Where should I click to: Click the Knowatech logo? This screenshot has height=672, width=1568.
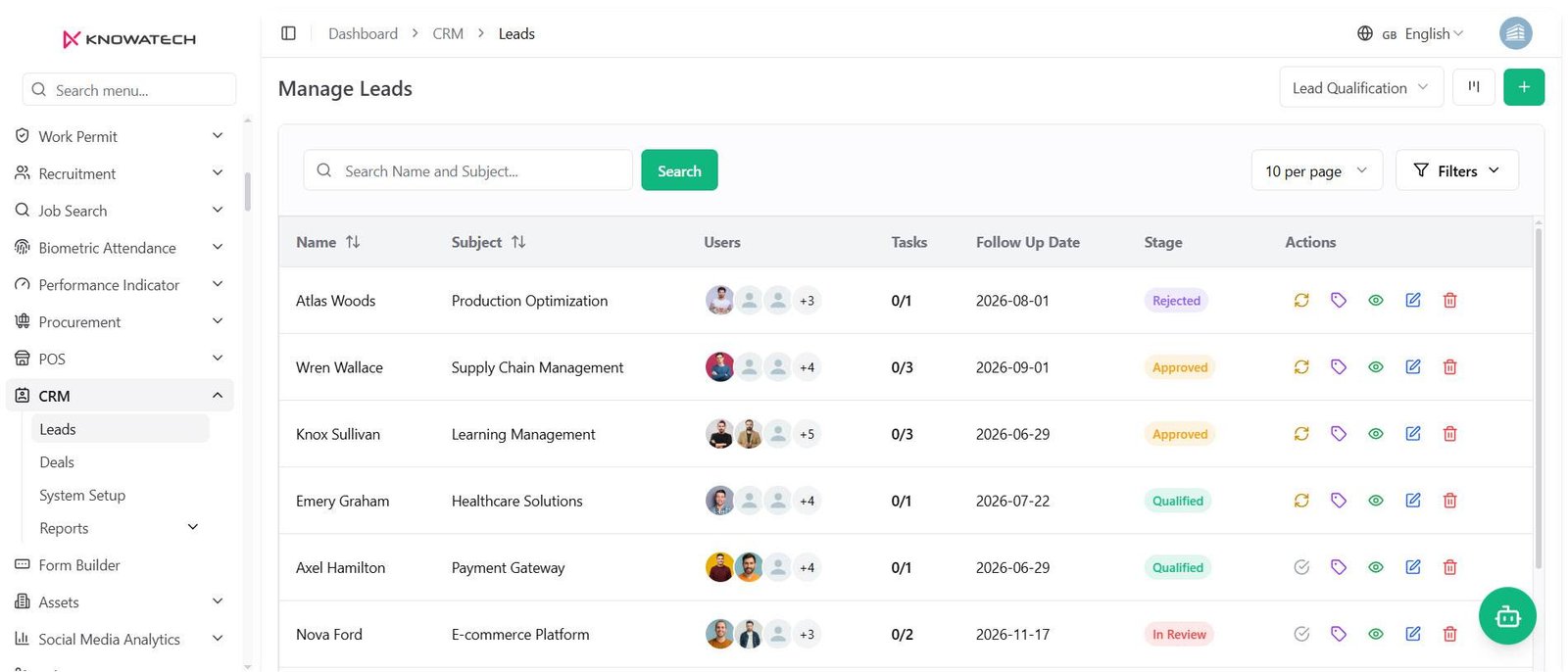[129, 39]
